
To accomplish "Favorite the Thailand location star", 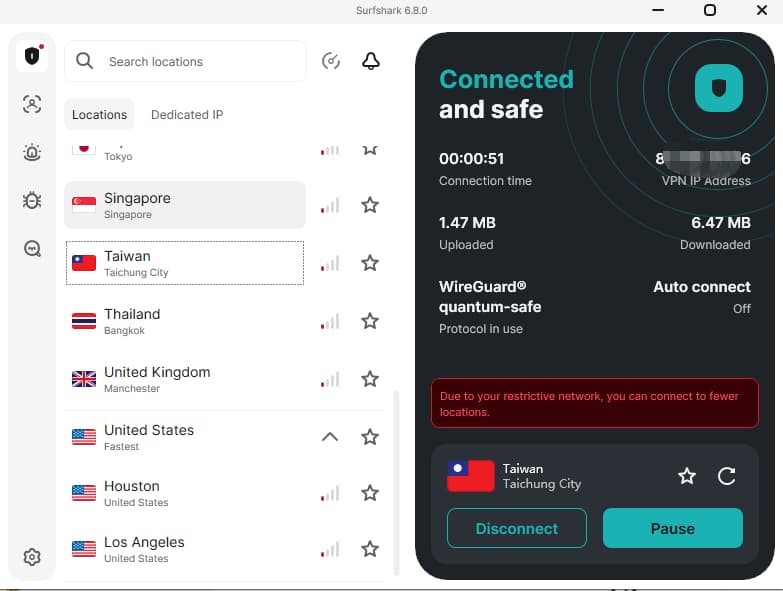I will (370, 320).
